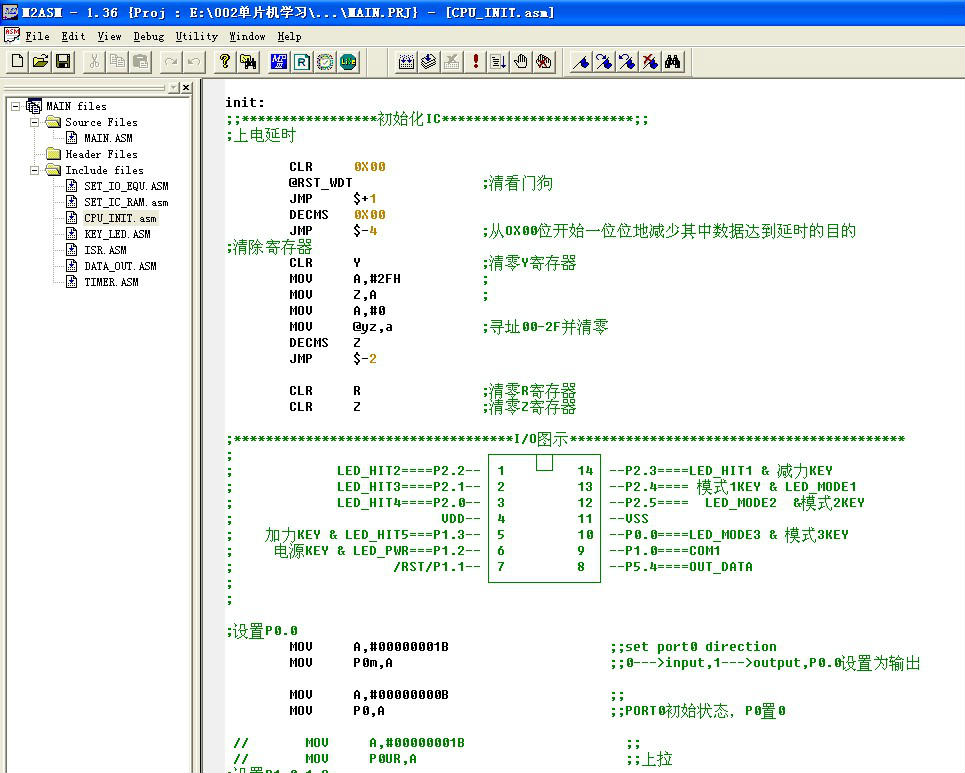Image resolution: width=965 pixels, height=773 pixels.
Task: Open the Window menu
Action: coord(247,36)
